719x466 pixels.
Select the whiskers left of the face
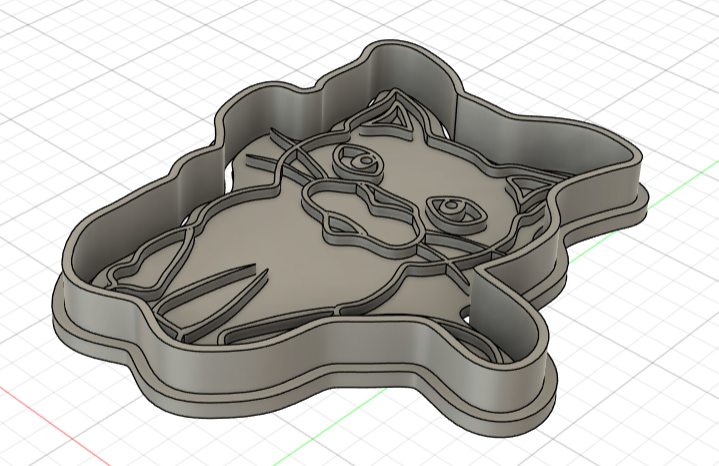272,160
